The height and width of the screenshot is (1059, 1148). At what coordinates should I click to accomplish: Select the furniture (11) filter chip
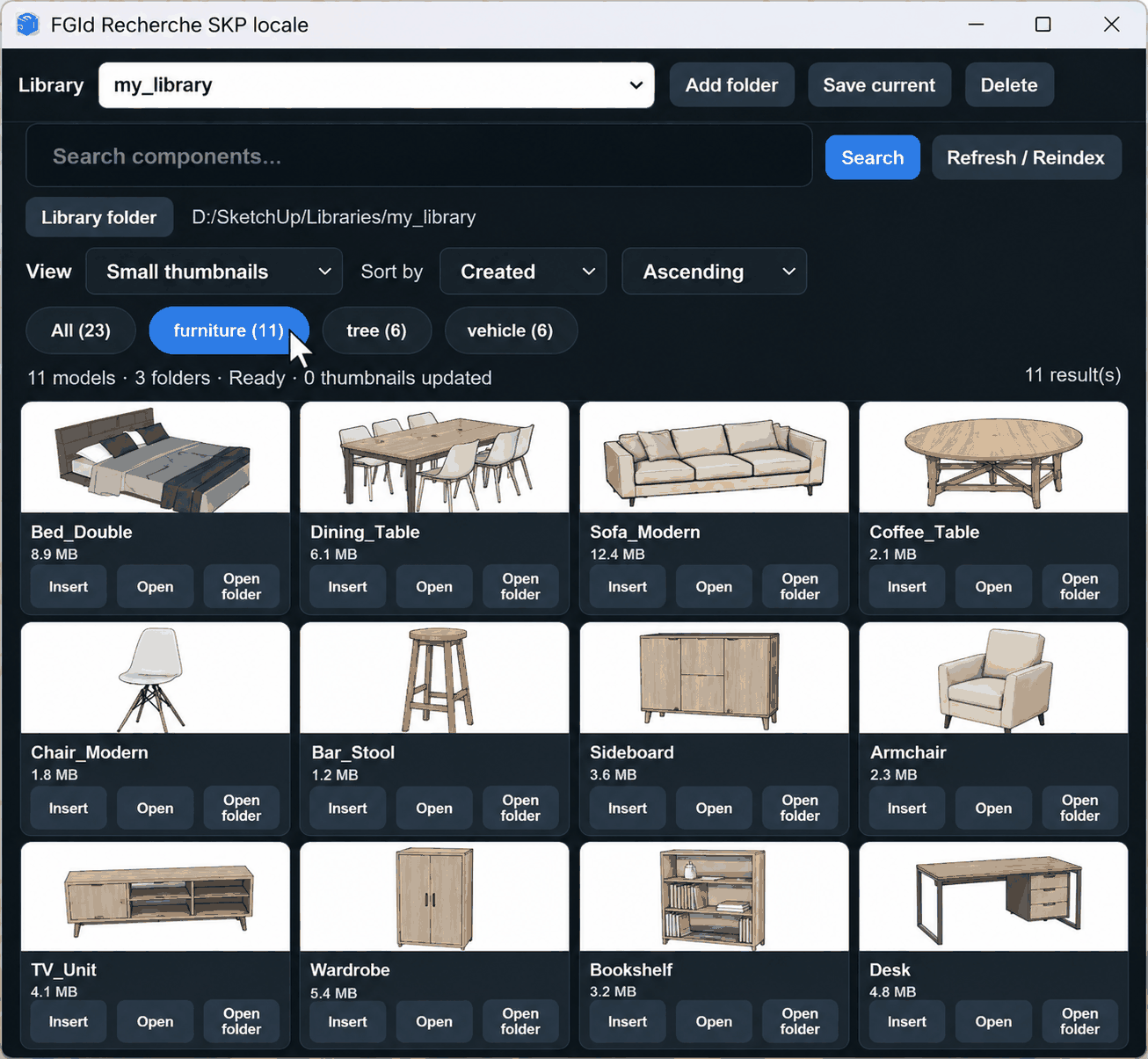pos(229,330)
